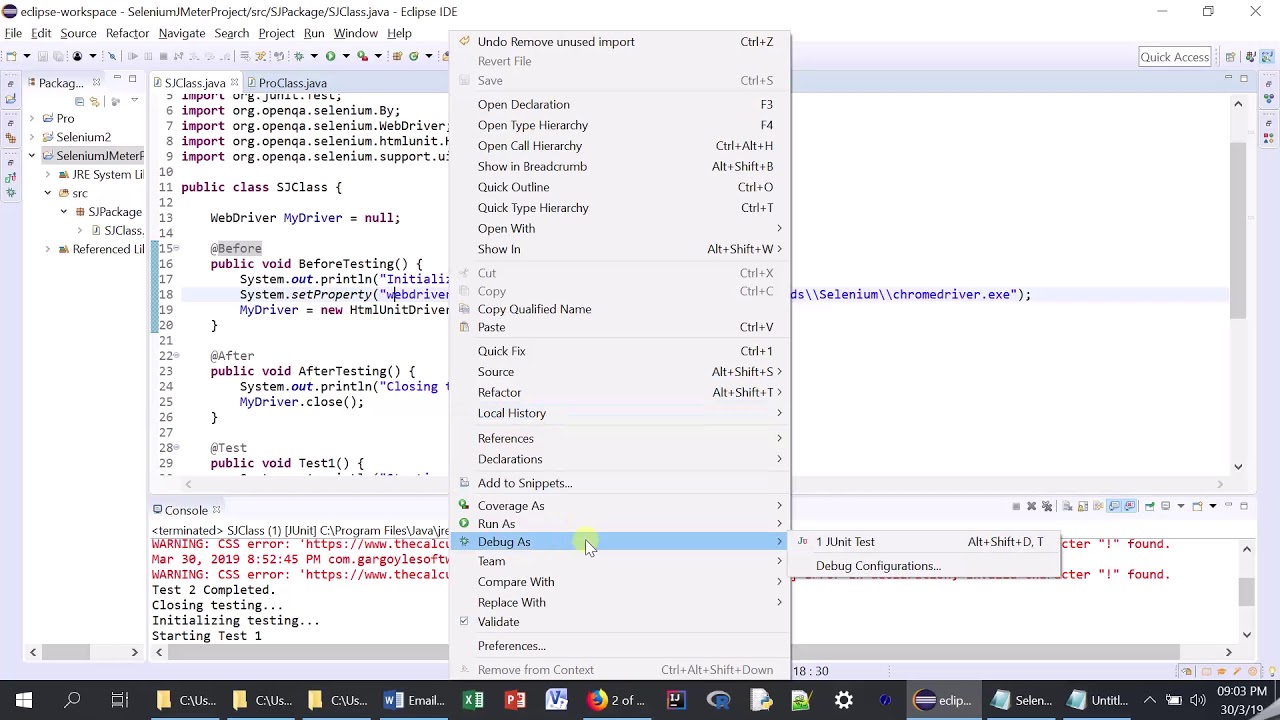Click the Debug bug toolbar icon
Screen dimensions: 1280x720
(298, 56)
